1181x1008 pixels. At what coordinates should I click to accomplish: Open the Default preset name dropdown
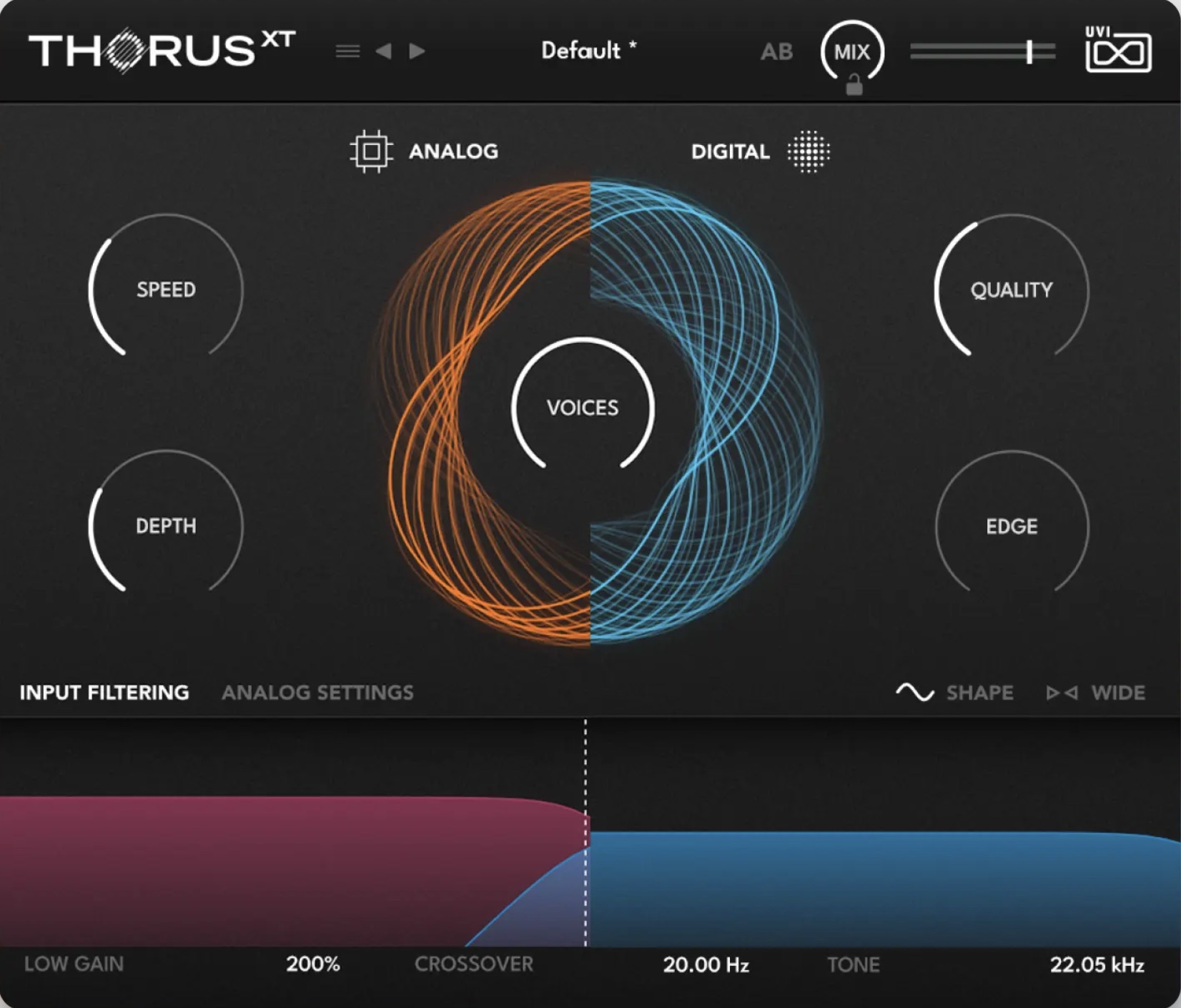point(588,51)
